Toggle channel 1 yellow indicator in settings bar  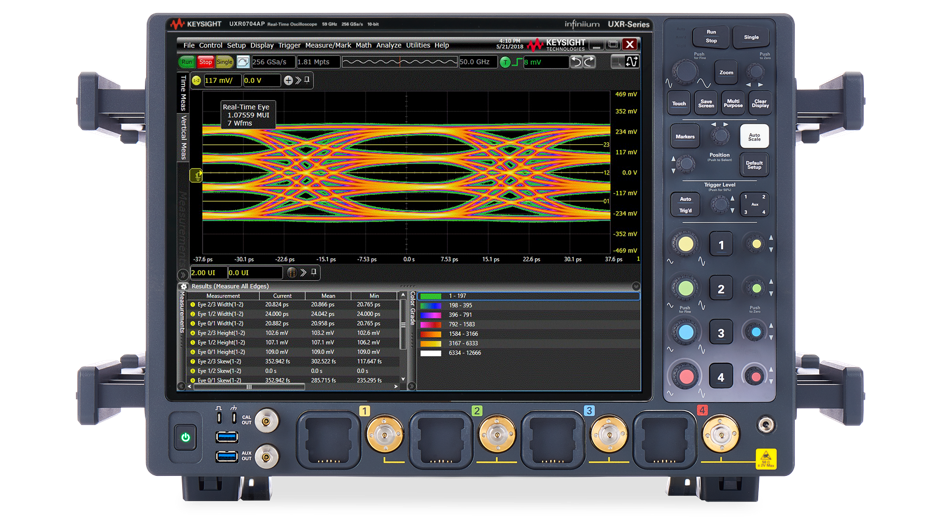coord(197,80)
